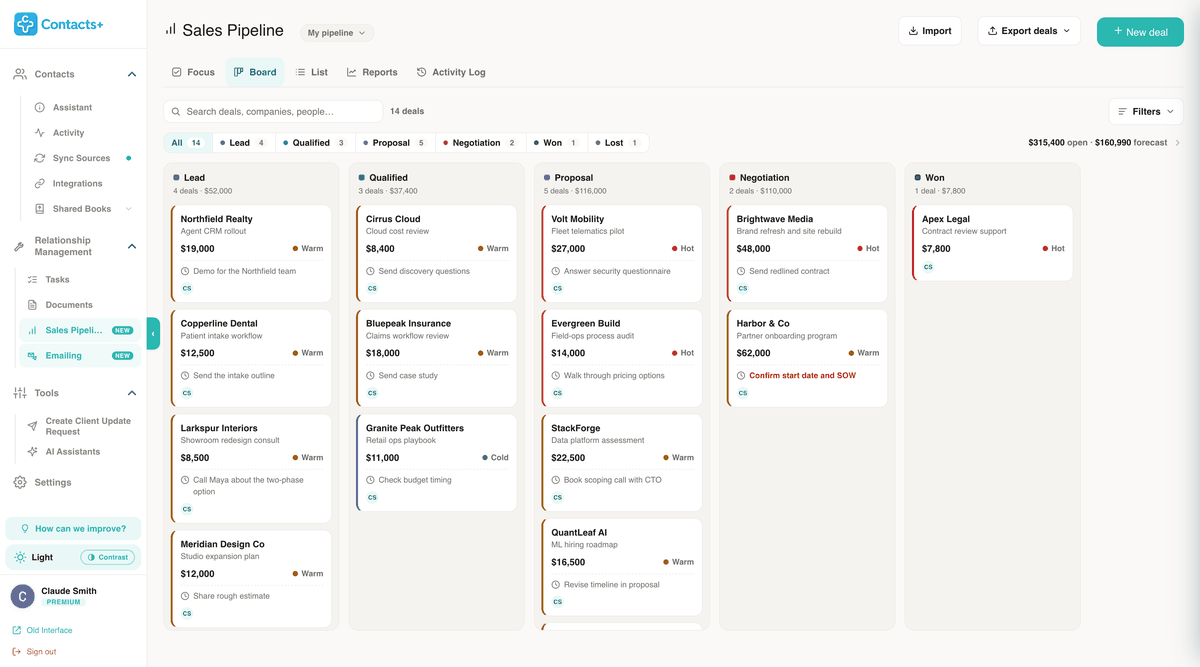Click Cold priority indicator on Granite Peak
Screen dimensions: 1200x667
point(495,458)
